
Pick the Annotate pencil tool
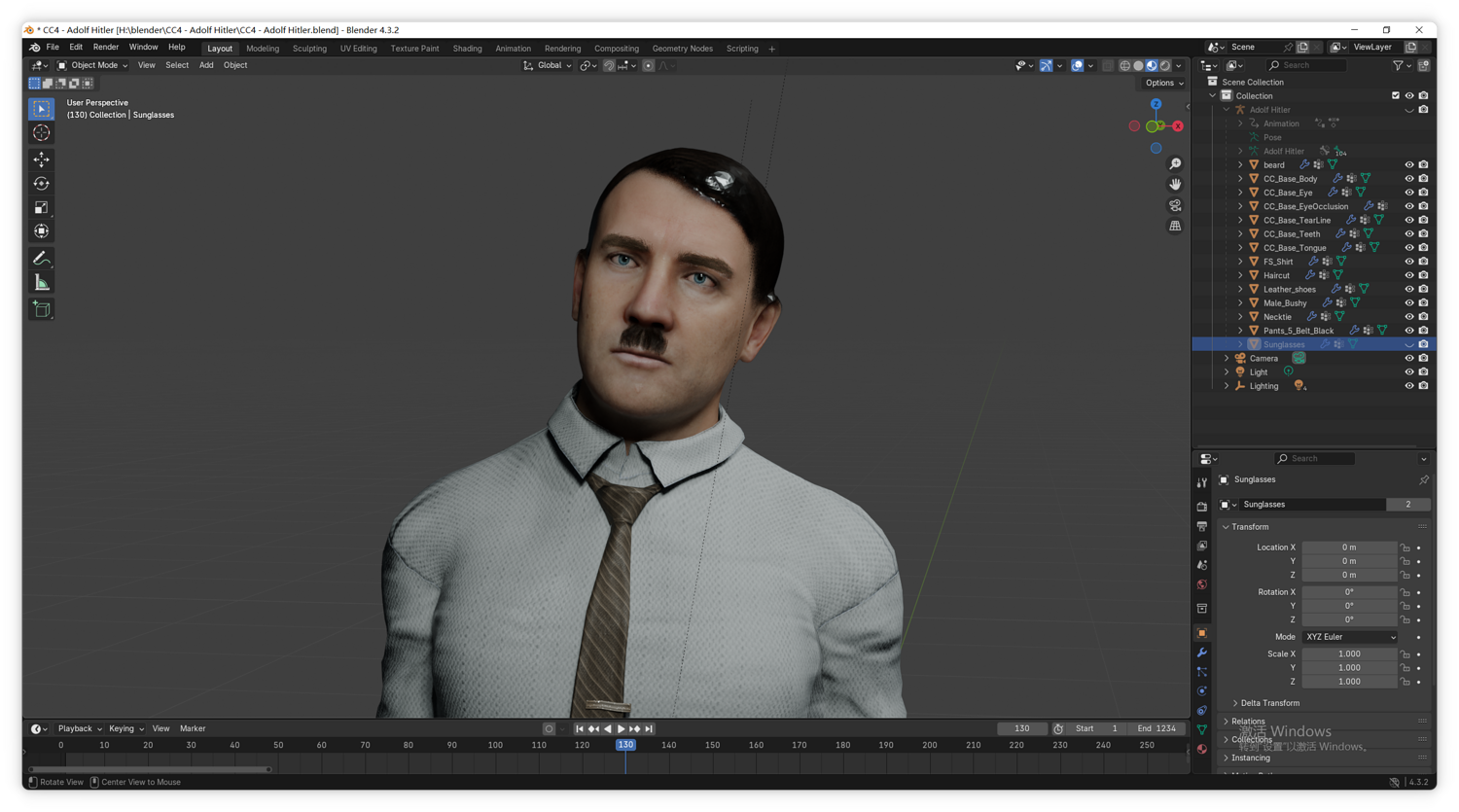point(41,259)
